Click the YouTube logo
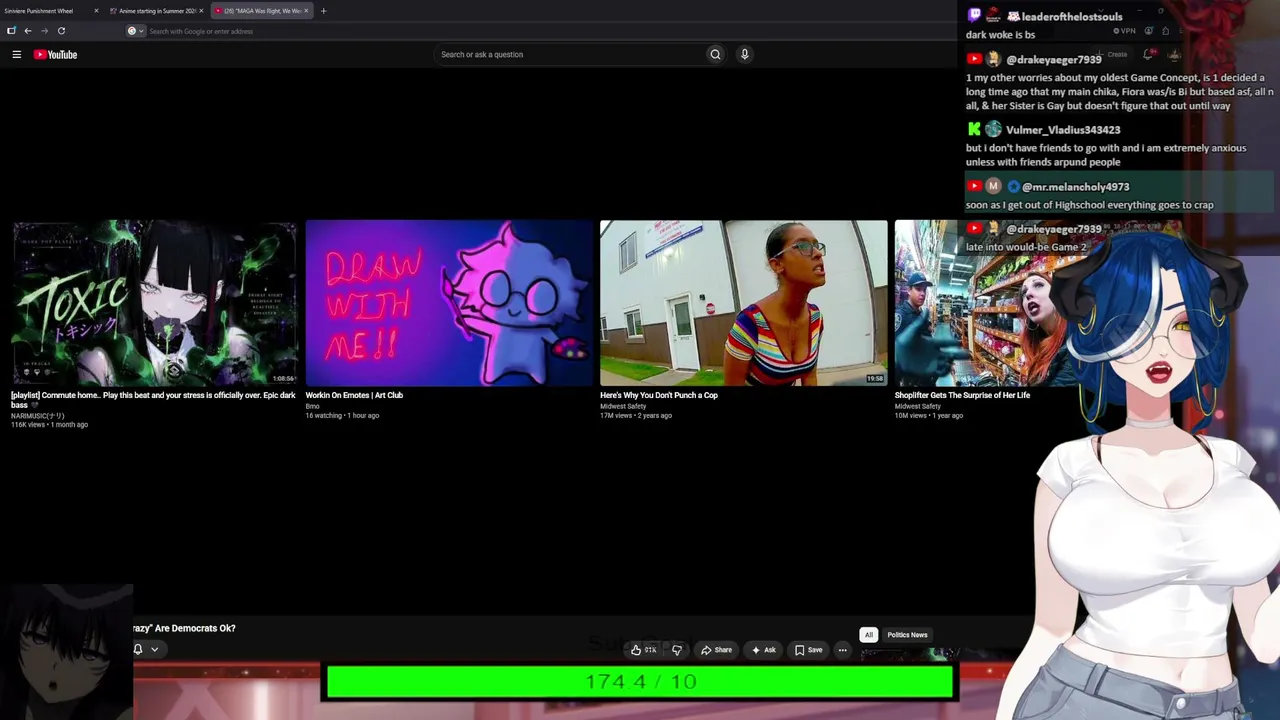1280x720 pixels. click(x=55, y=54)
